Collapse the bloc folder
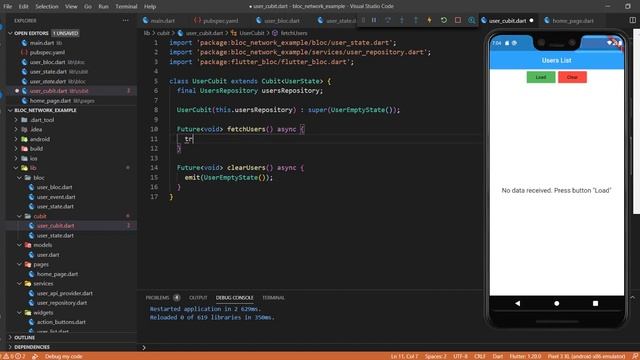 pyautogui.click(x=19, y=178)
